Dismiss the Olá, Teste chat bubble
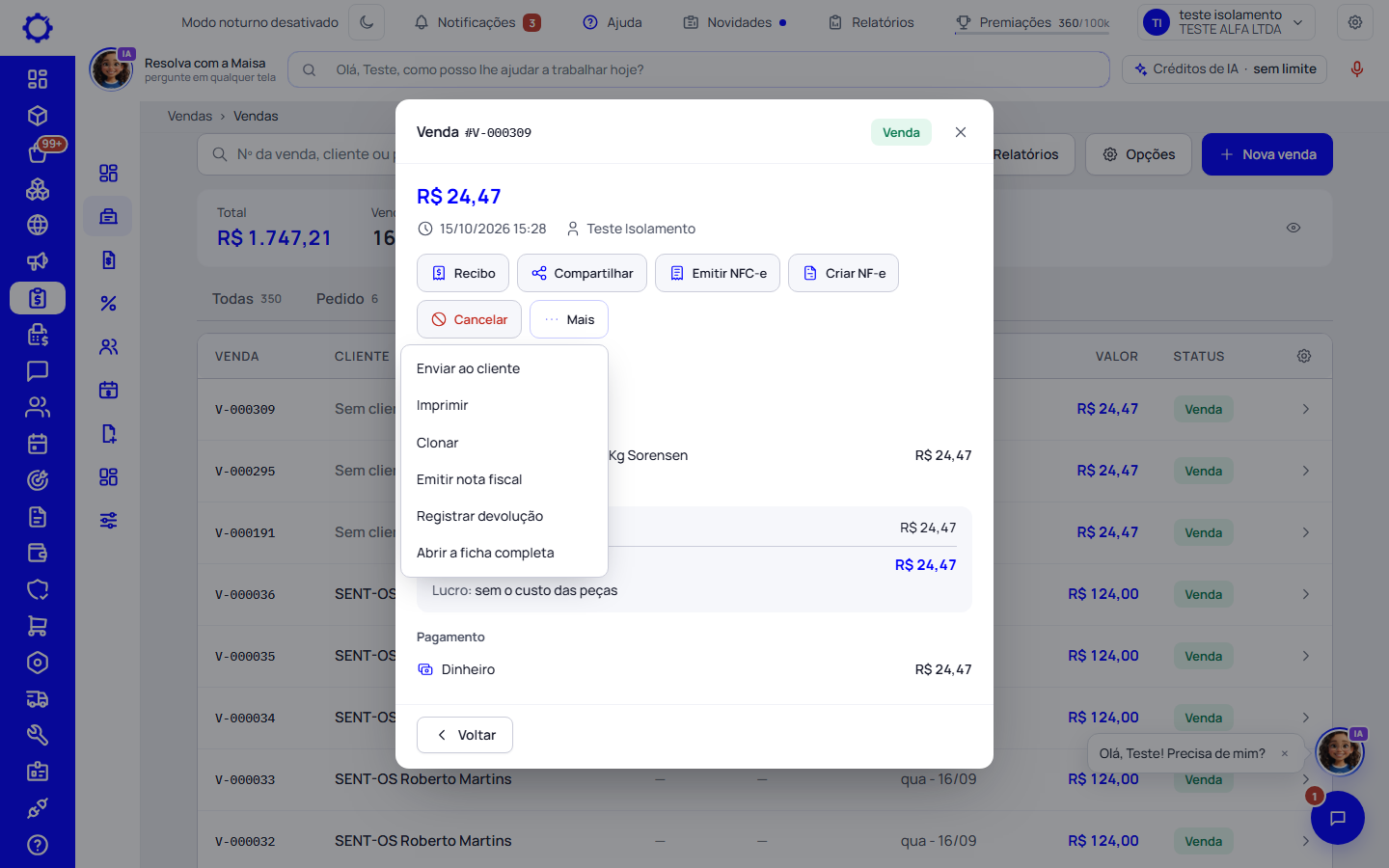The width and height of the screenshot is (1389, 868). point(1285,753)
